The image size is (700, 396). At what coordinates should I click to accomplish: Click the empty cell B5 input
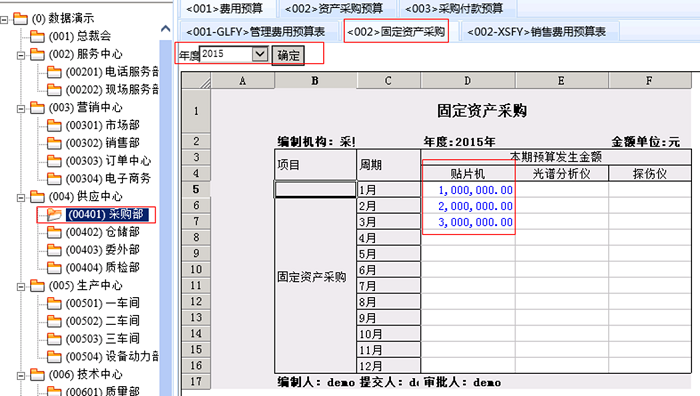pyautogui.click(x=315, y=190)
